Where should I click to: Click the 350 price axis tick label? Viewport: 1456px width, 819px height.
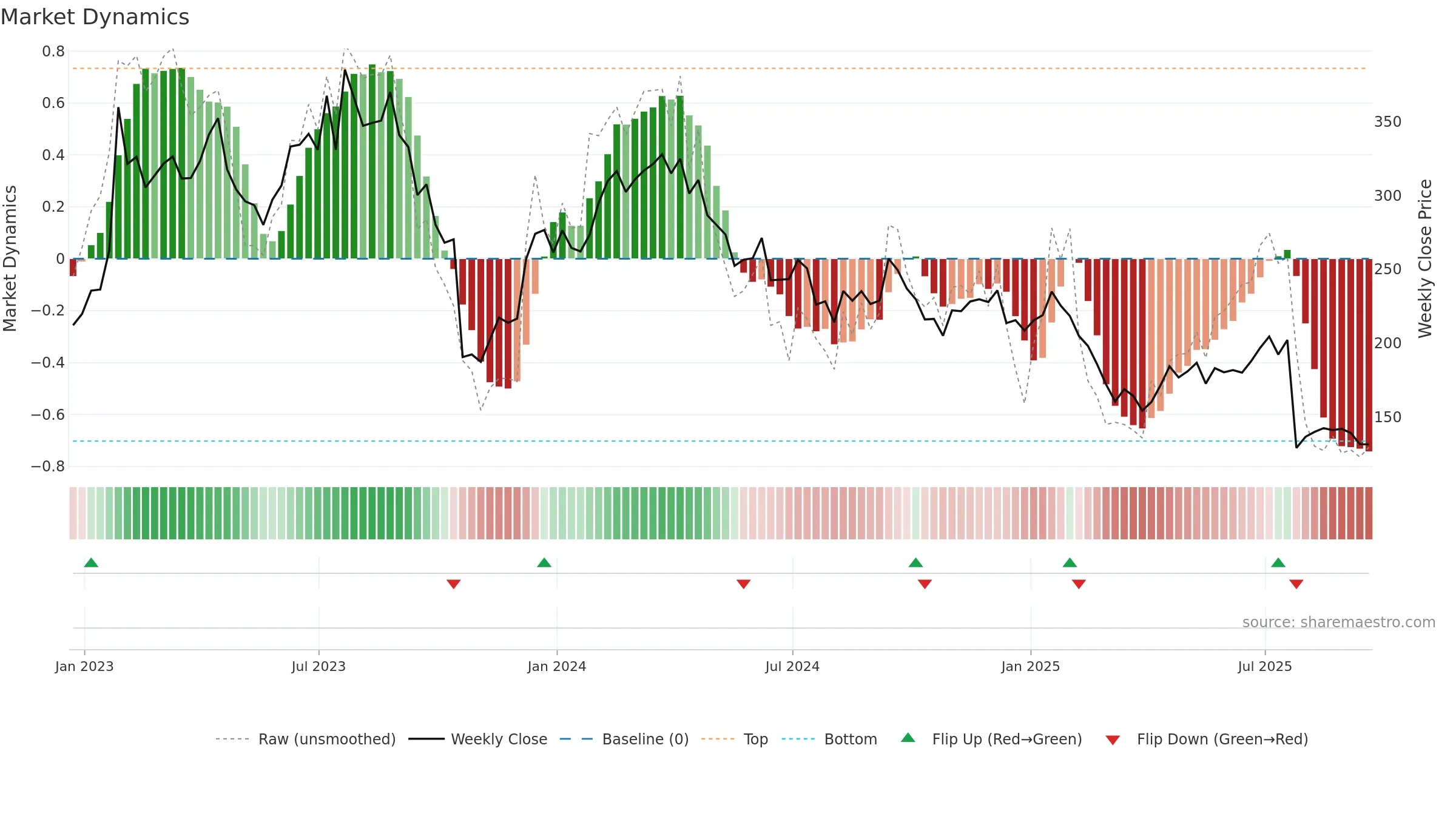pyautogui.click(x=1388, y=122)
